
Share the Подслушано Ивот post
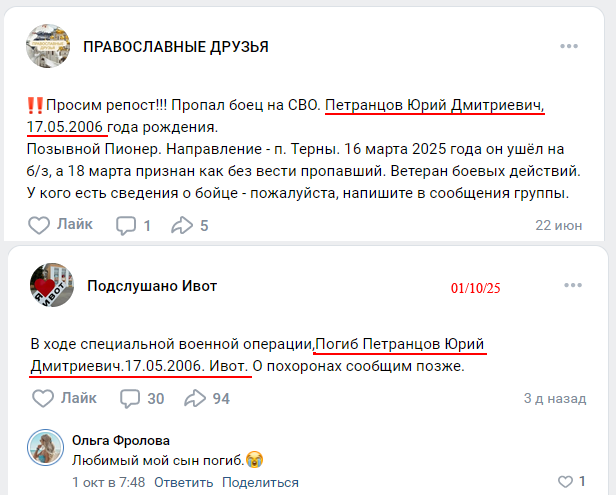coord(206,398)
